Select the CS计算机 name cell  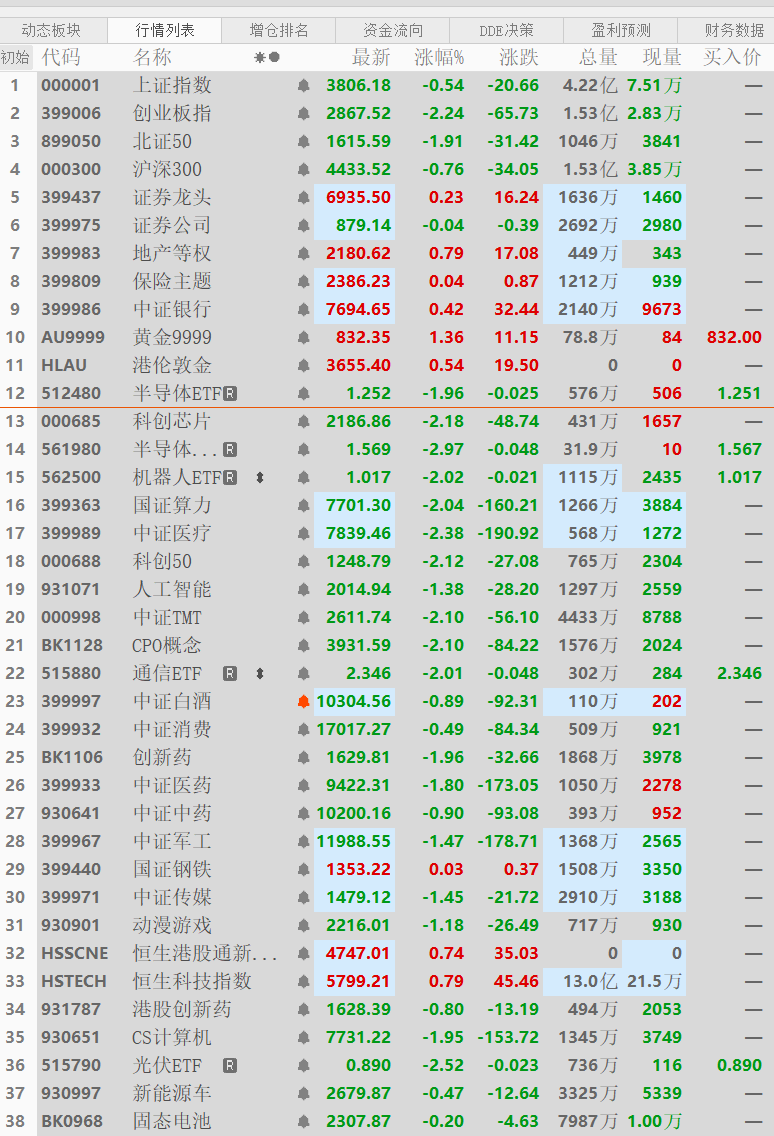pos(172,1037)
